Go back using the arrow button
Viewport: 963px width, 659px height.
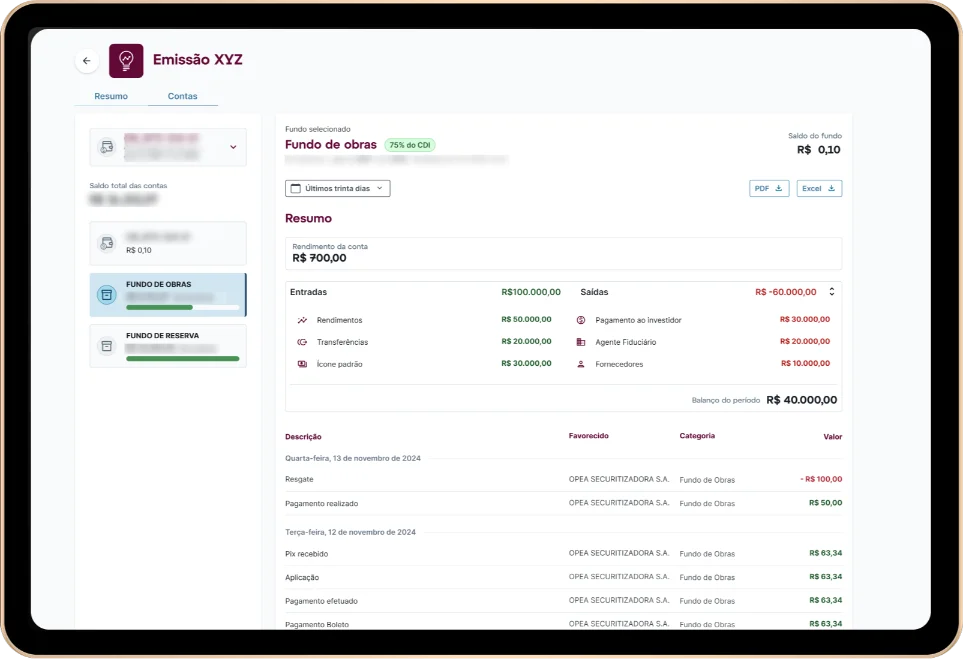pyautogui.click(x=87, y=61)
